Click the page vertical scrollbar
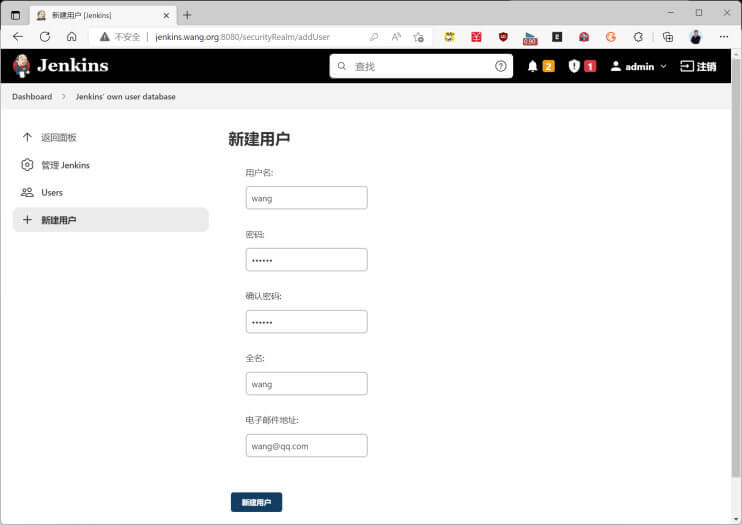This screenshot has height=525, width=742. pyautogui.click(x=736, y=267)
